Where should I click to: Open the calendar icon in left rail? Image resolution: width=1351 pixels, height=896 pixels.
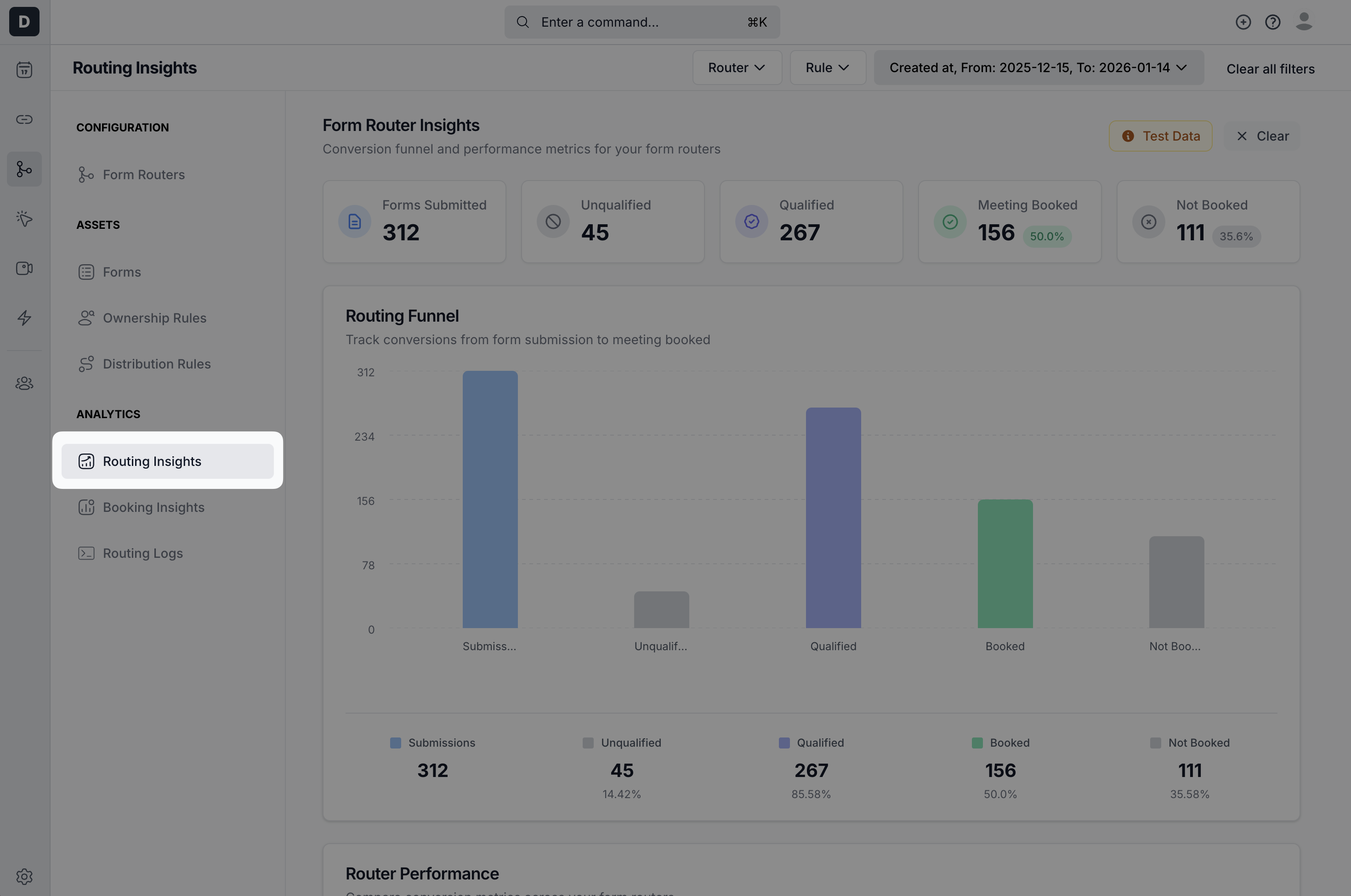click(24, 70)
